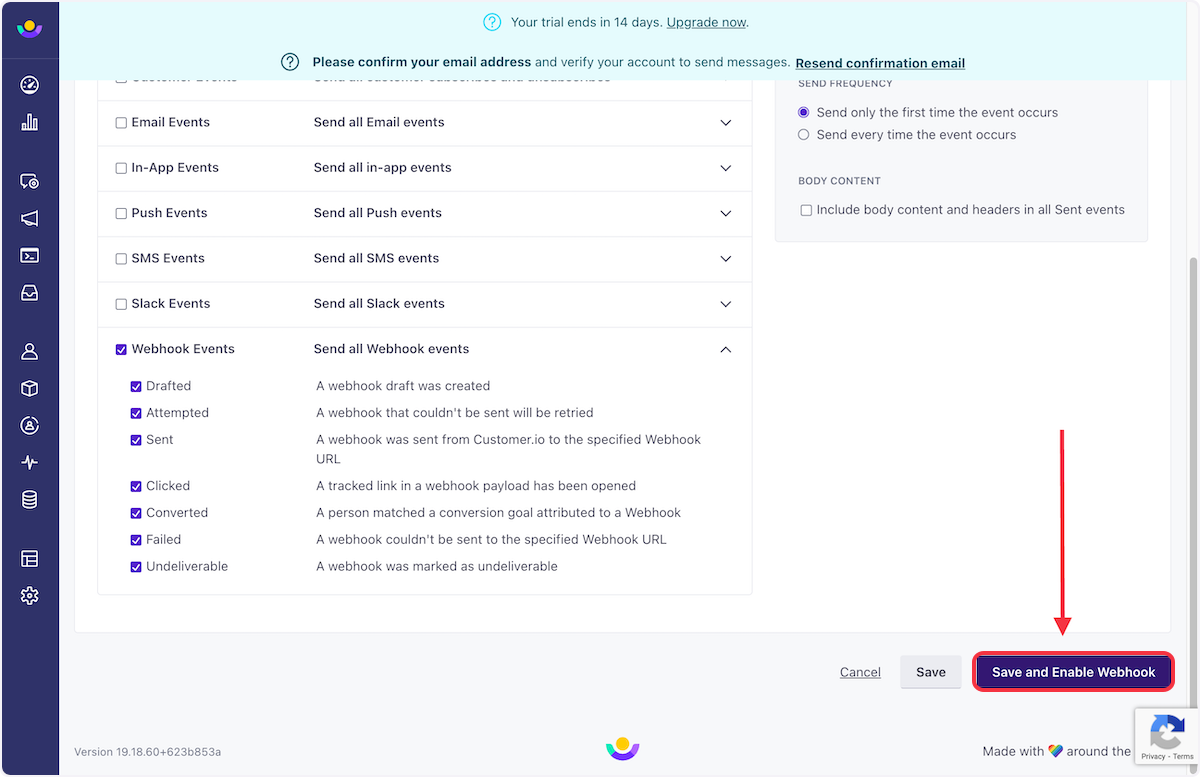Click 'Send all in-app events' text
This screenshot has width=1200, height=777.
(x=383, y=168)
